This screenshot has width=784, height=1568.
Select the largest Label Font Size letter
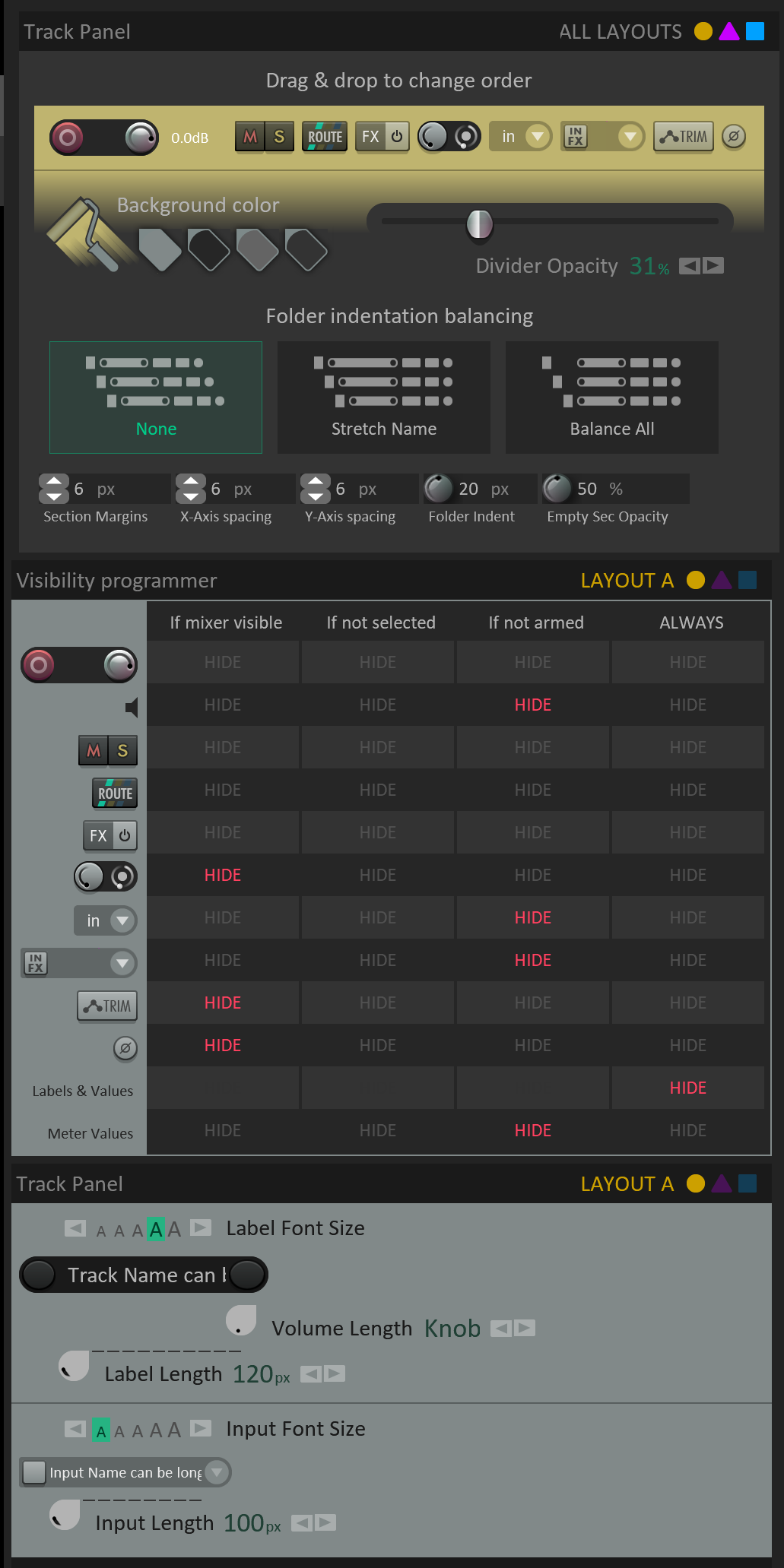pyautogui.click(x=175, y=1229)
